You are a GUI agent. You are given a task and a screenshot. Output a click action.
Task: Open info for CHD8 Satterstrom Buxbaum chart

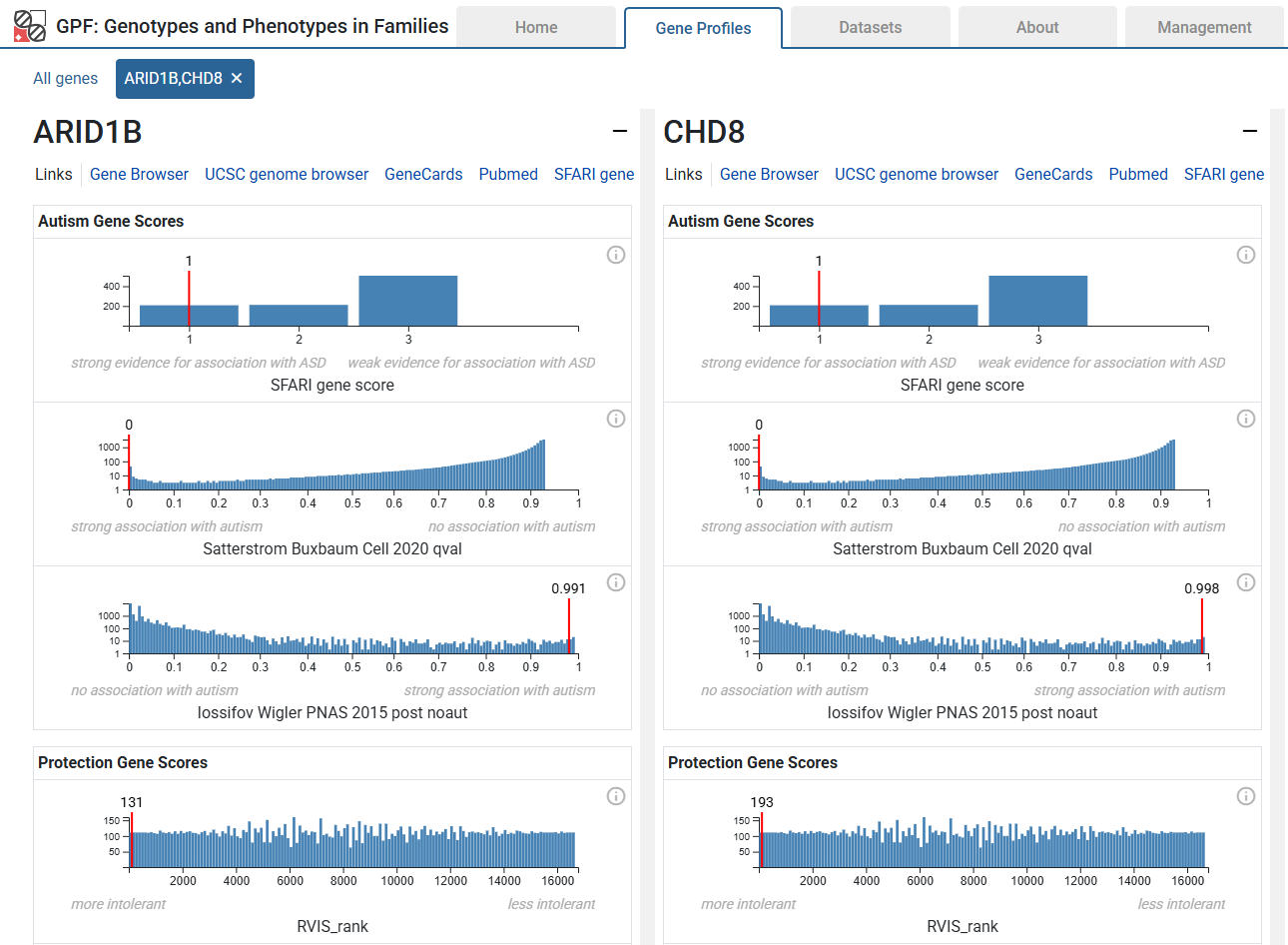point(1246,419)
